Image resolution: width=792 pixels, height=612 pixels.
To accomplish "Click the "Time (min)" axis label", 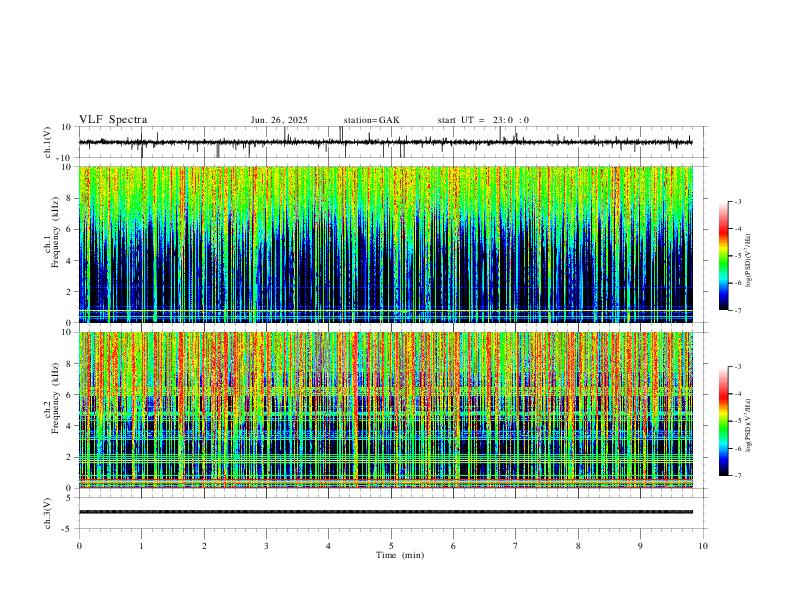I will click(400, 555).
